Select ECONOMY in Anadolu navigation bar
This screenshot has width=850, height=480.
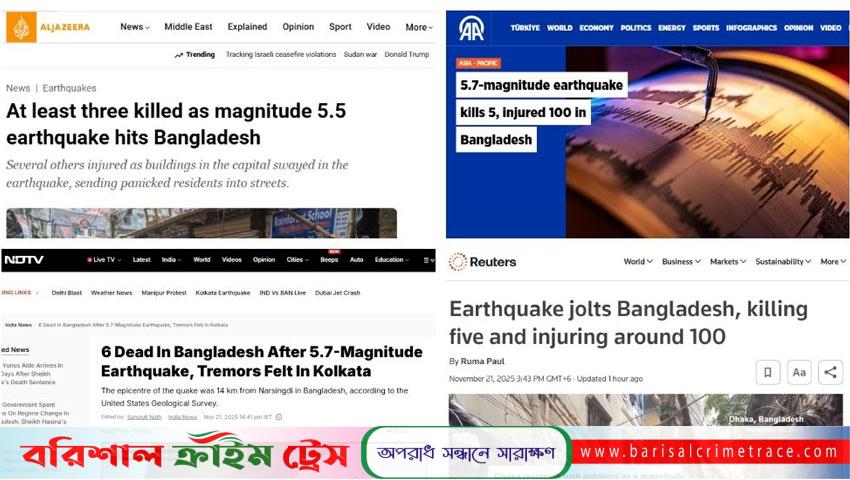(x=596, y=28)
